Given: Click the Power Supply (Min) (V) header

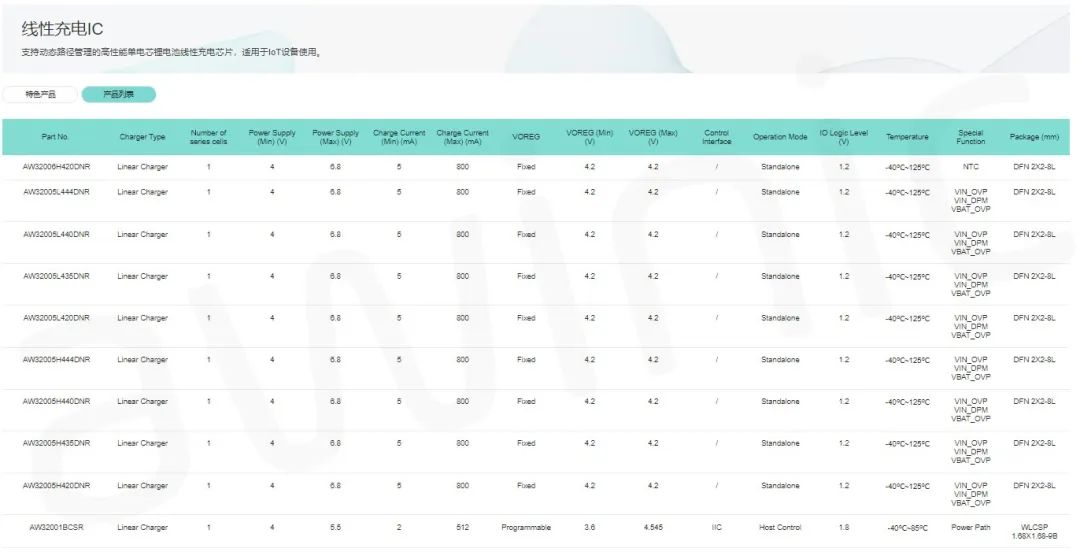Looking at the screenshot, I should (272, 137).
